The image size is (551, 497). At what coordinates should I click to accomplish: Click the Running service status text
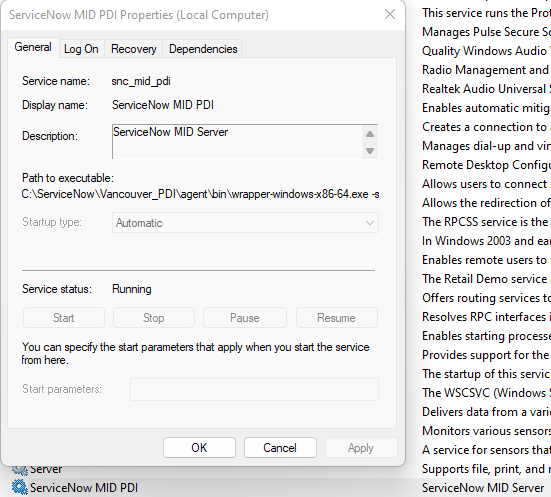pyautogui.click(x=132, y=289)
